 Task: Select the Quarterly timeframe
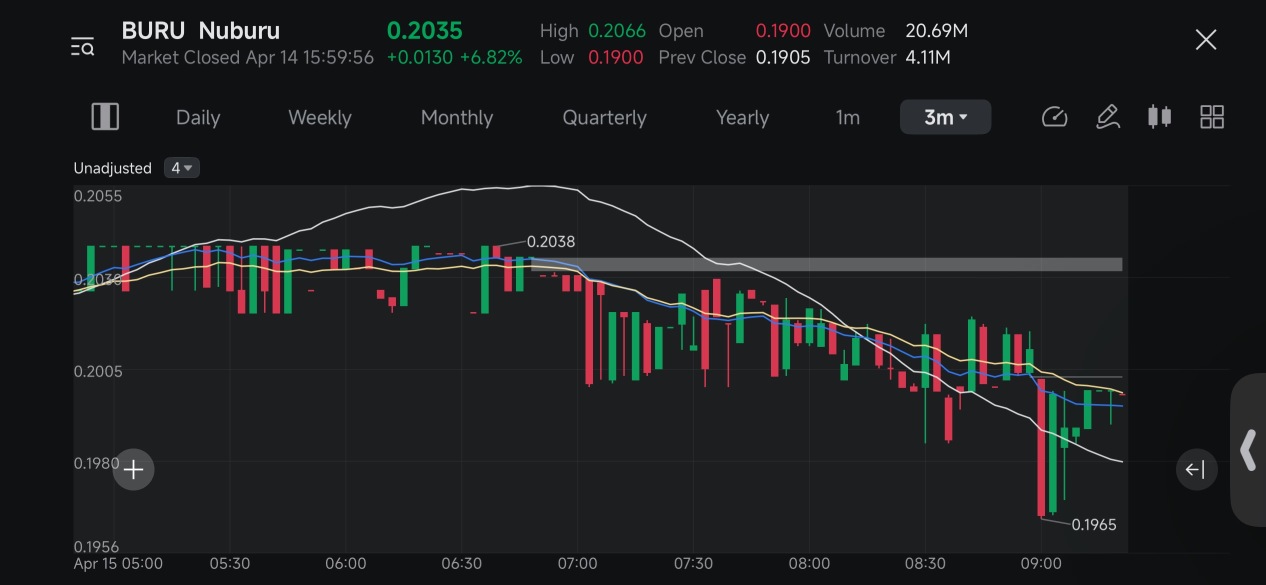pos(605,117)
